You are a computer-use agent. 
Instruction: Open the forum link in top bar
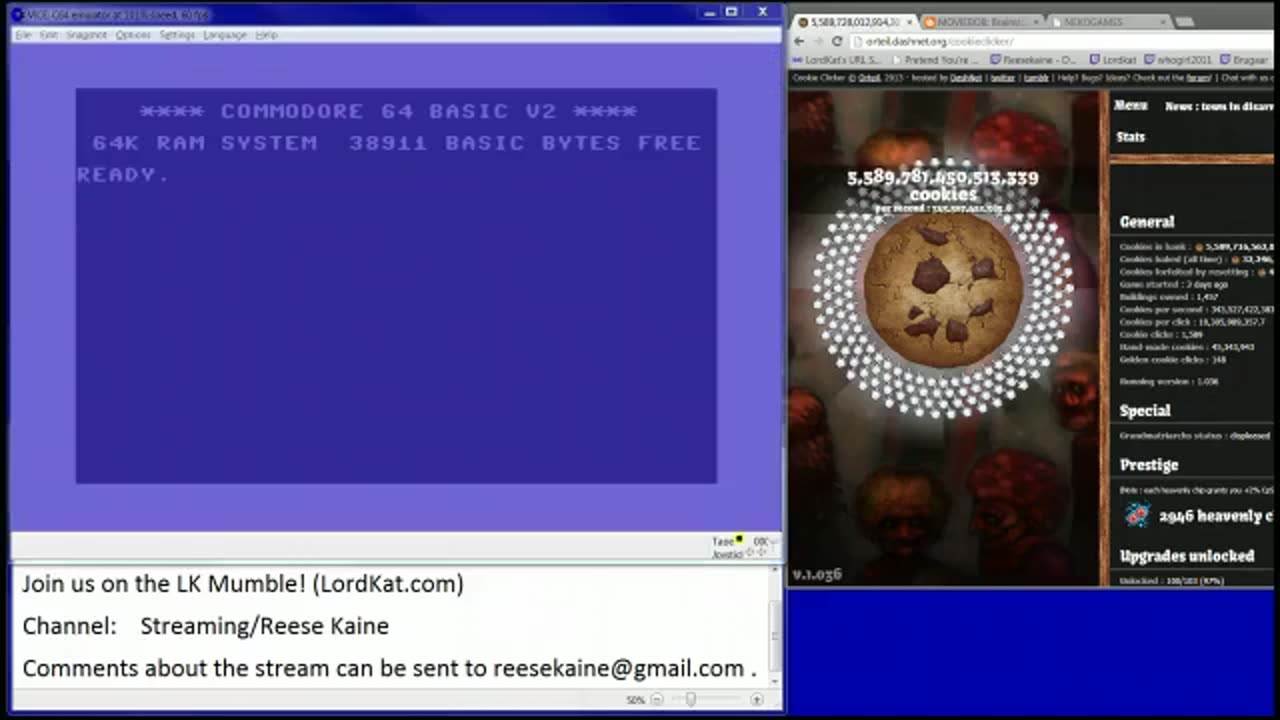coord(1198,78)
